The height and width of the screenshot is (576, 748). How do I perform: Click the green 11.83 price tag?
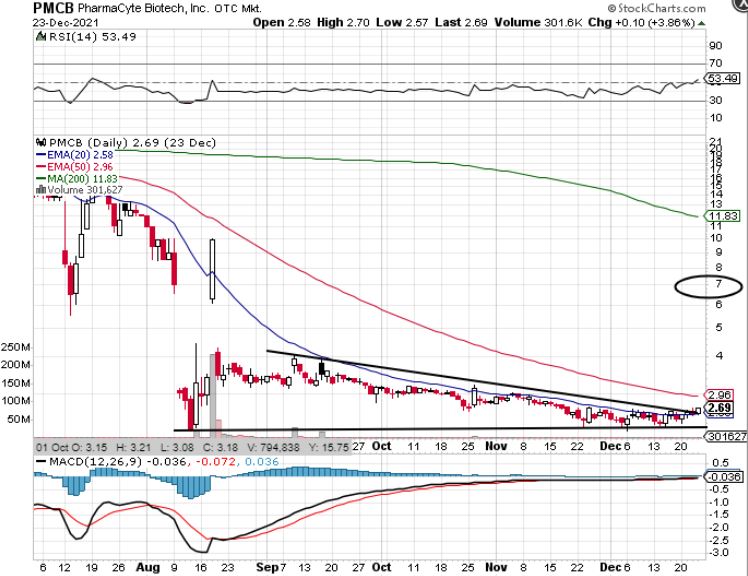click(x=722, y=216)
